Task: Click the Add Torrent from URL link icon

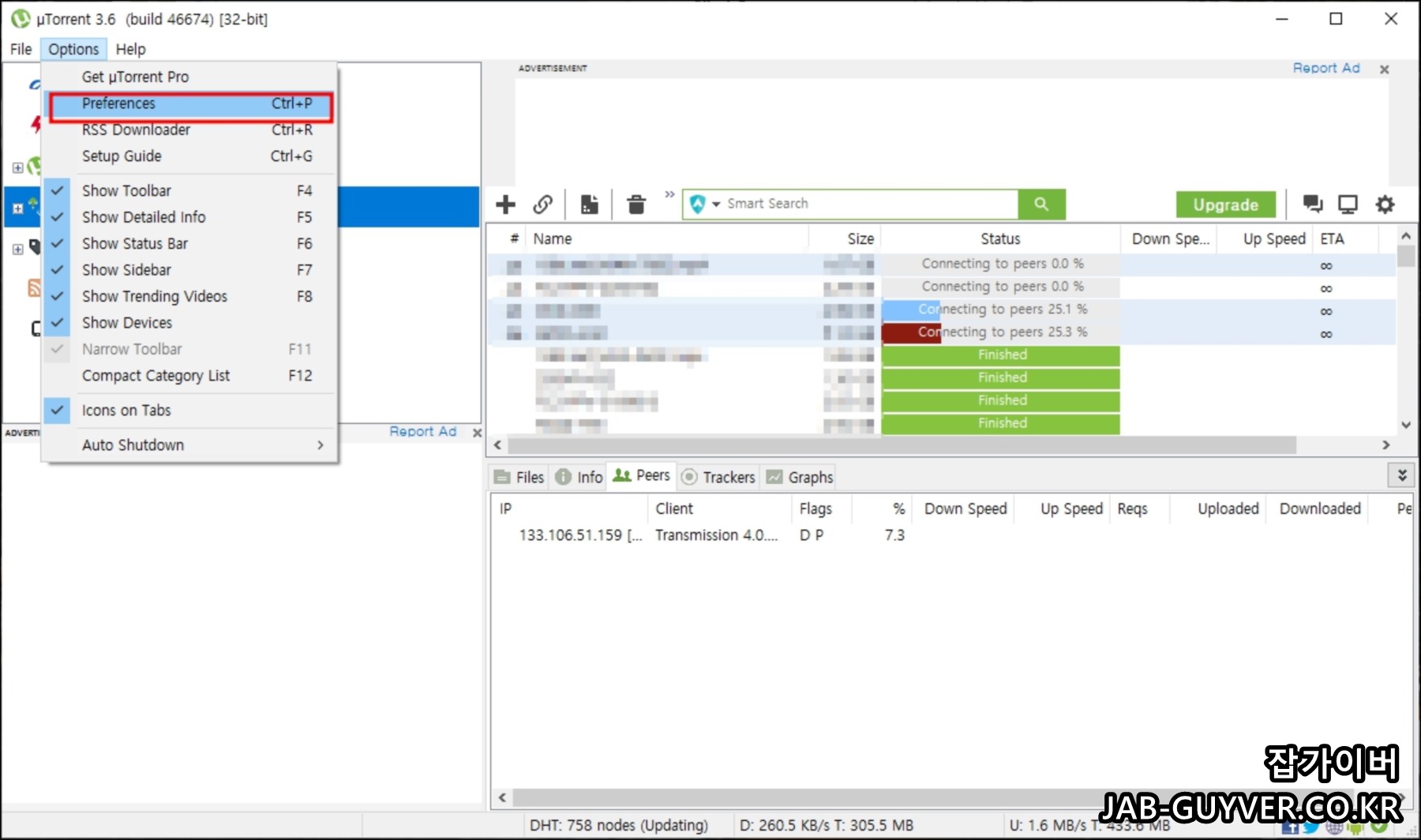Action: click(x=542, y=204)
